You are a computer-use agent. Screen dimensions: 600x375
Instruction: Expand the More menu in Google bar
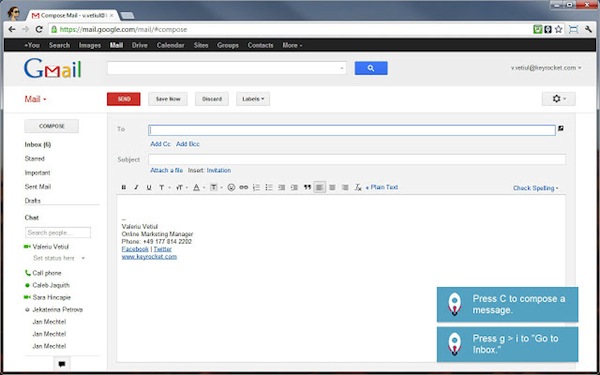(x=292, y=45)
